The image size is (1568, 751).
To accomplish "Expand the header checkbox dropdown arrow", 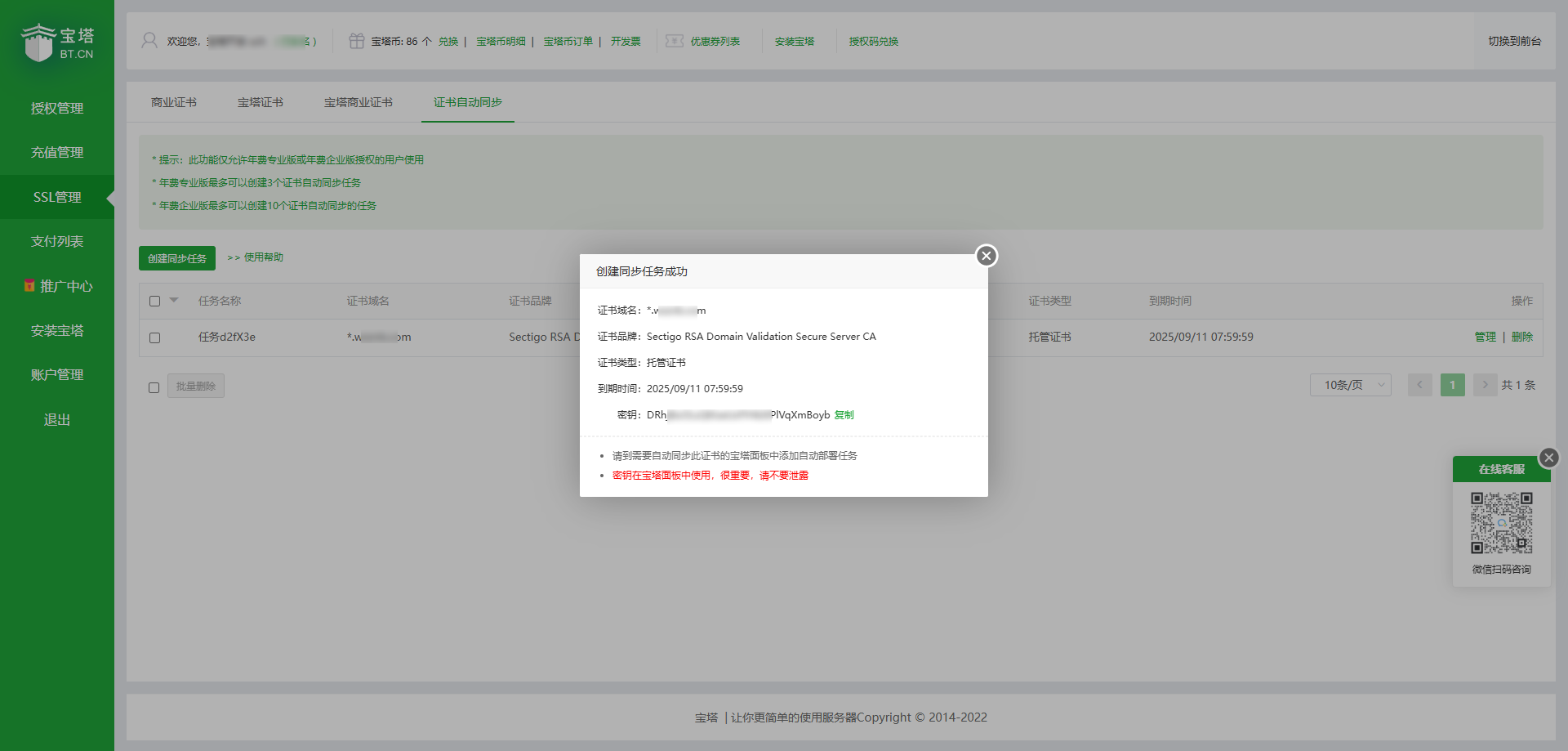I will [174, 300].
